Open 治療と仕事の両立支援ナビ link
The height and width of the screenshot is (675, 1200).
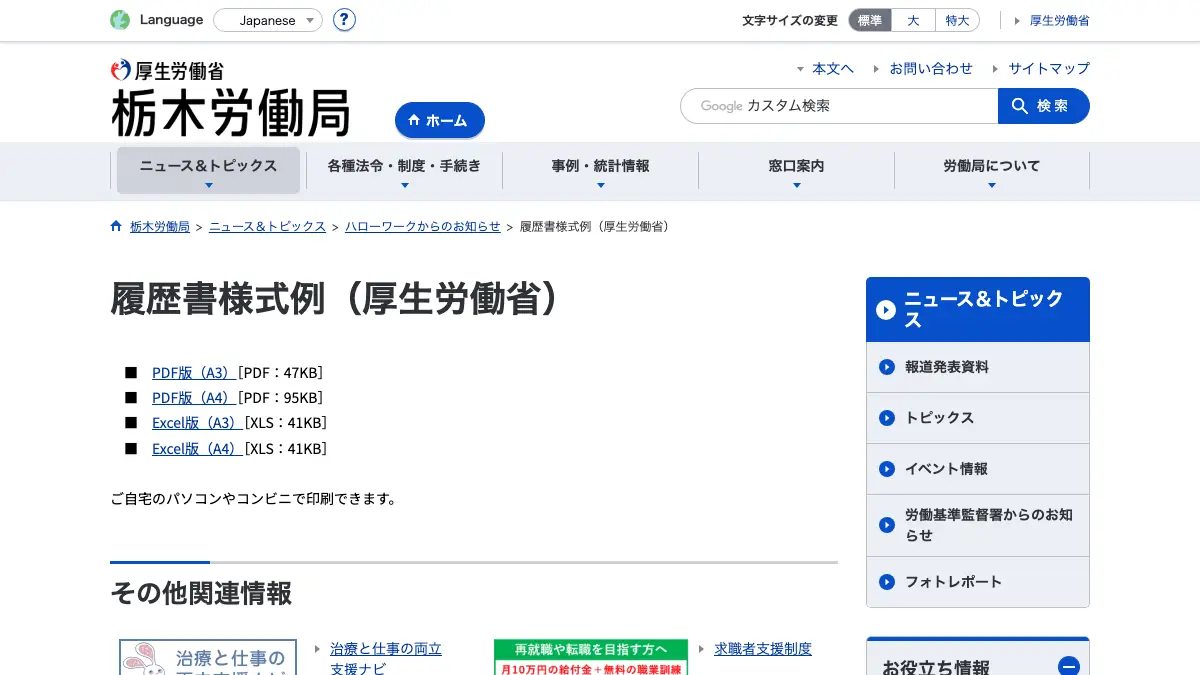pos(386,658)
